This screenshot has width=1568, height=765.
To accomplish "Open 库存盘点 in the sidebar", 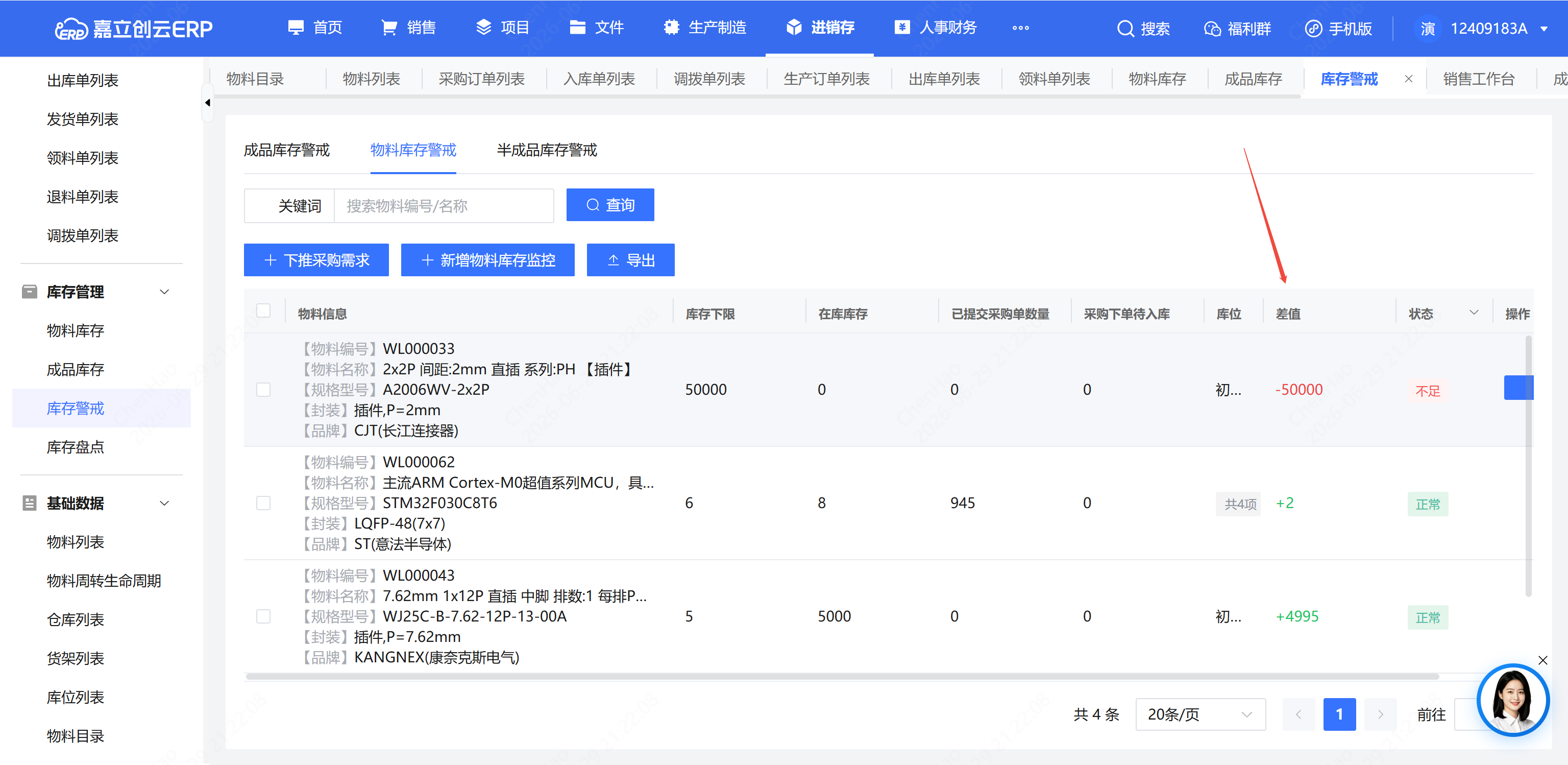I will pyautogui.click(x=75, y=447).
